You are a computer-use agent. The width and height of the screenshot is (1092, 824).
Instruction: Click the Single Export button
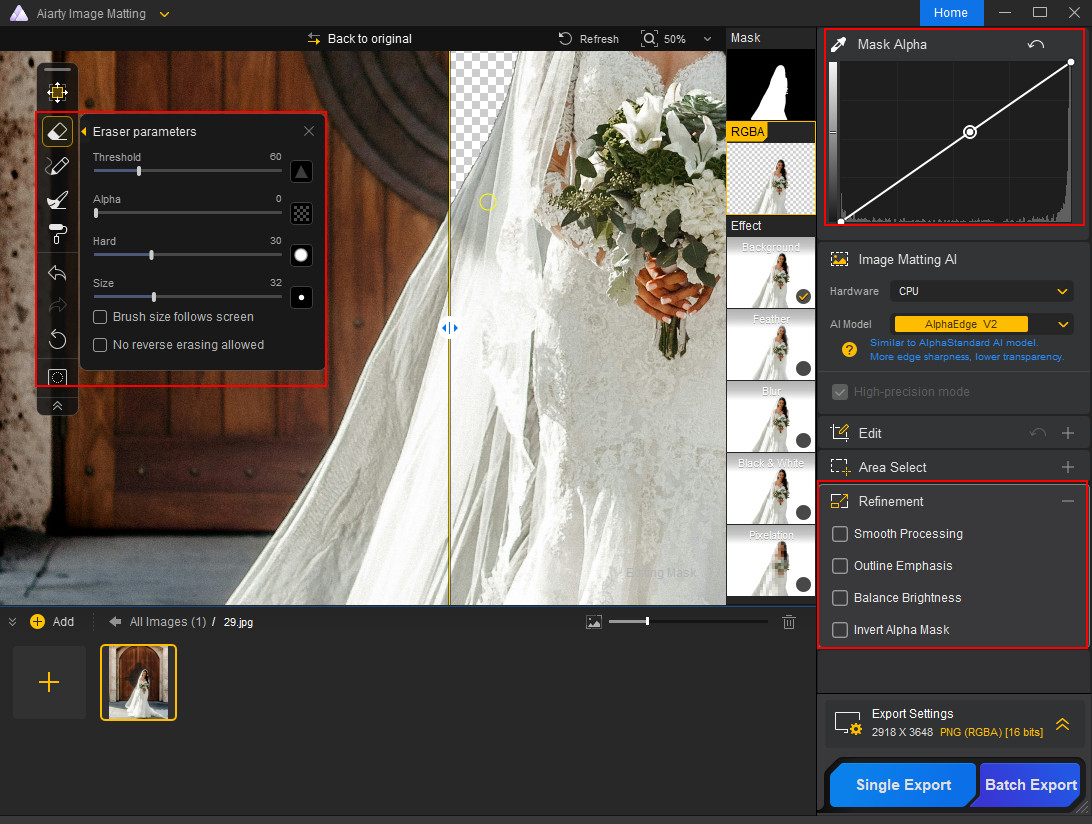click(903, 785)
